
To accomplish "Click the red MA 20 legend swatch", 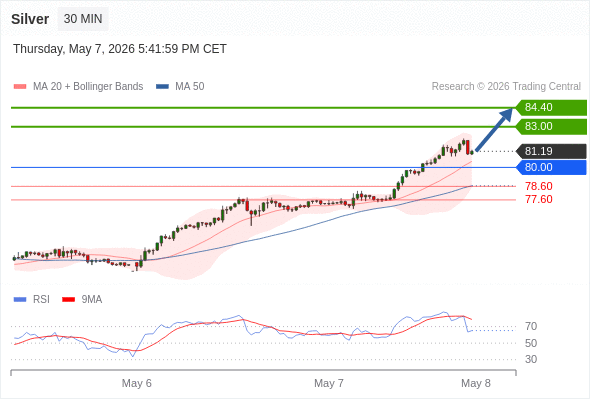I will pos(20,87).
